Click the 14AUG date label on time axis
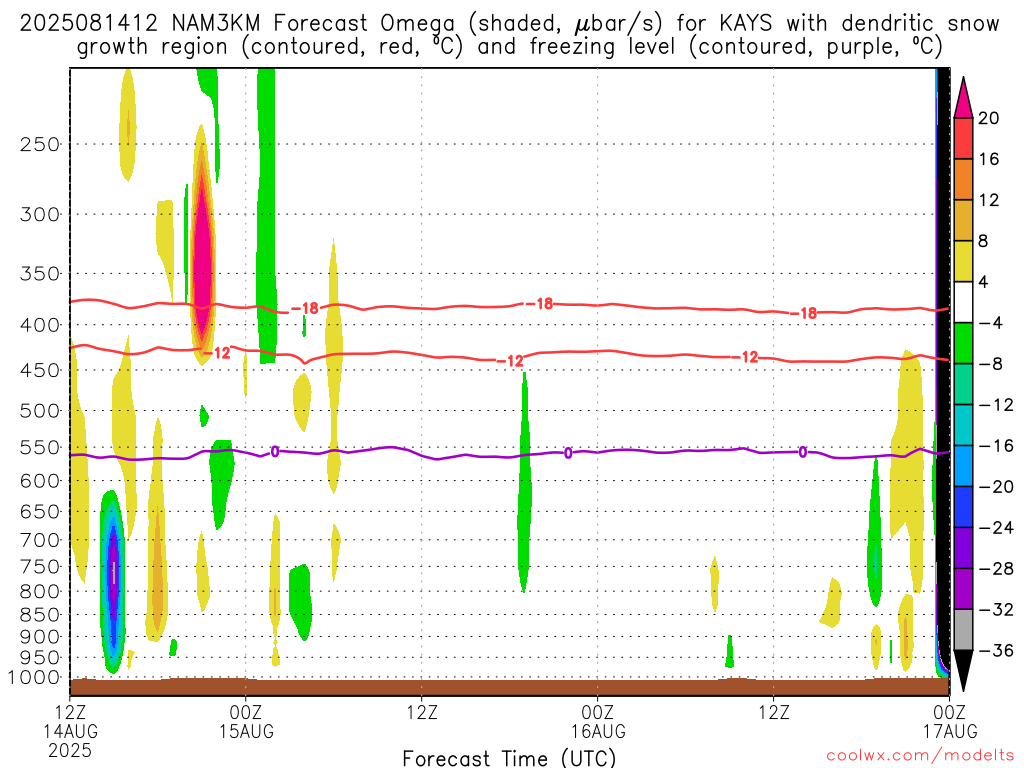Image resolution: width=1024 pixels, height=768 pixels. click(x=71, y=731)
